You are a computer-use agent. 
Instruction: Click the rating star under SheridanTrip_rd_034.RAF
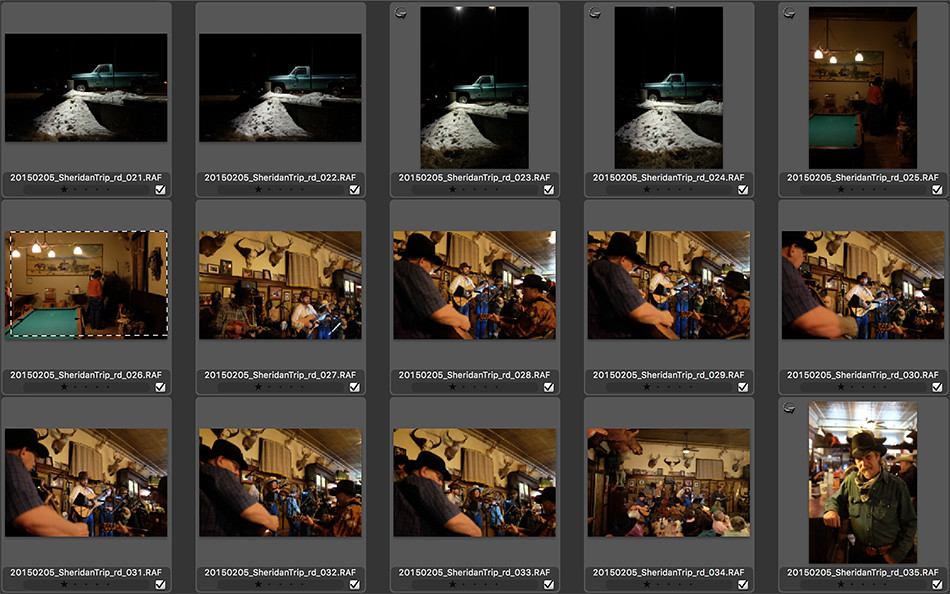[x=646, y=584]
